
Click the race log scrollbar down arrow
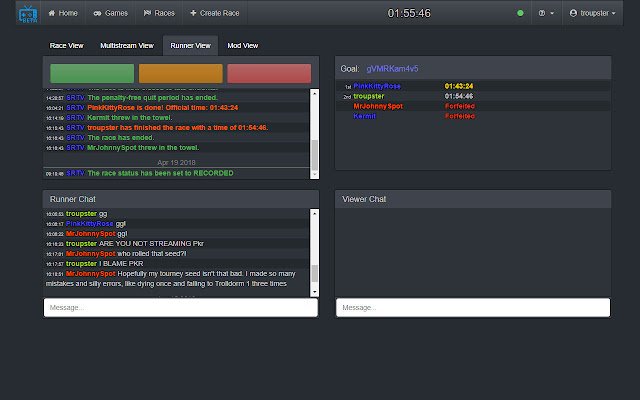314,174
